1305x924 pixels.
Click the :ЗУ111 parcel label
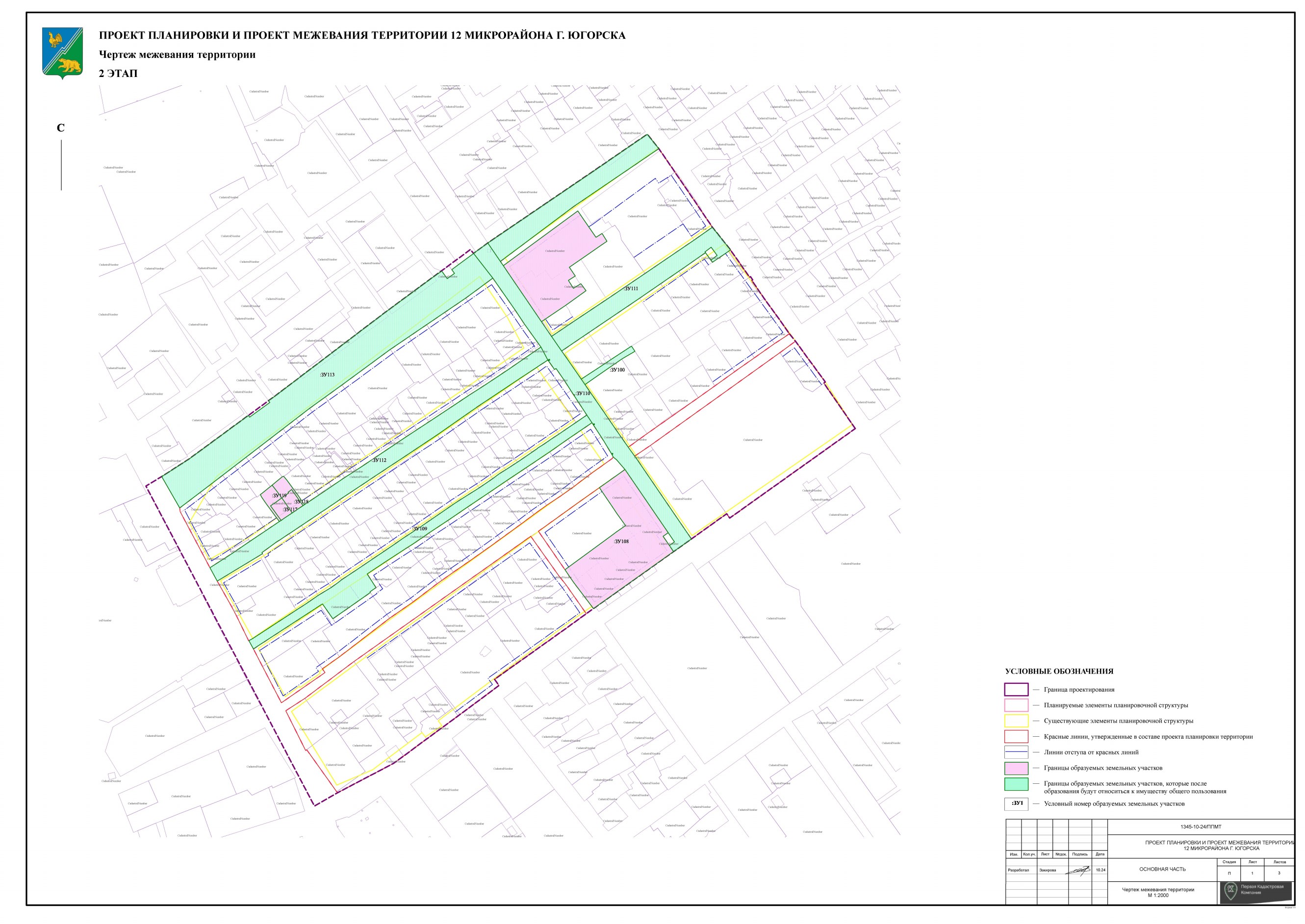tap(631, 288)
